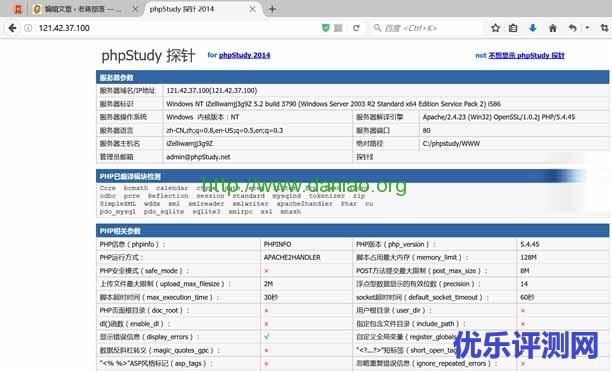This screenshot has height=372, width=612.
Task: Click PHP version value 5.4.45
Action: pos(530,244)
